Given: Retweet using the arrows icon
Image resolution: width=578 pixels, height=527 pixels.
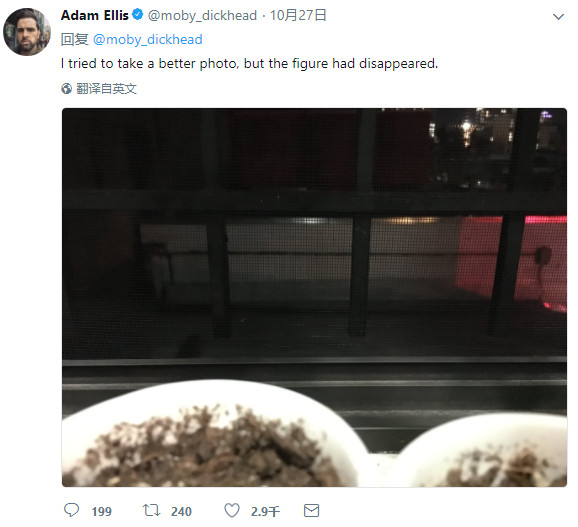Looking at the screenshot, I should click(151, 510).
